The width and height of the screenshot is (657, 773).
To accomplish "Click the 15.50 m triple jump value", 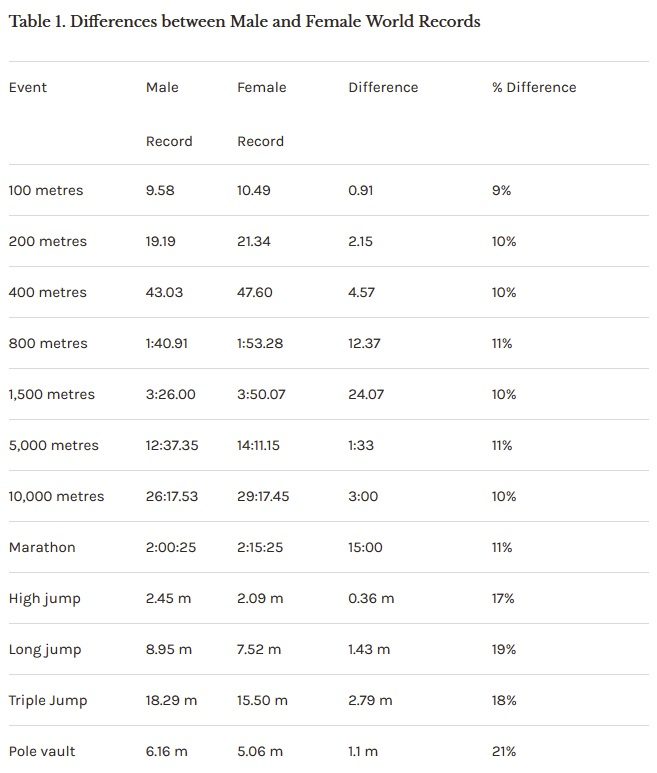I will pos(262,701).
